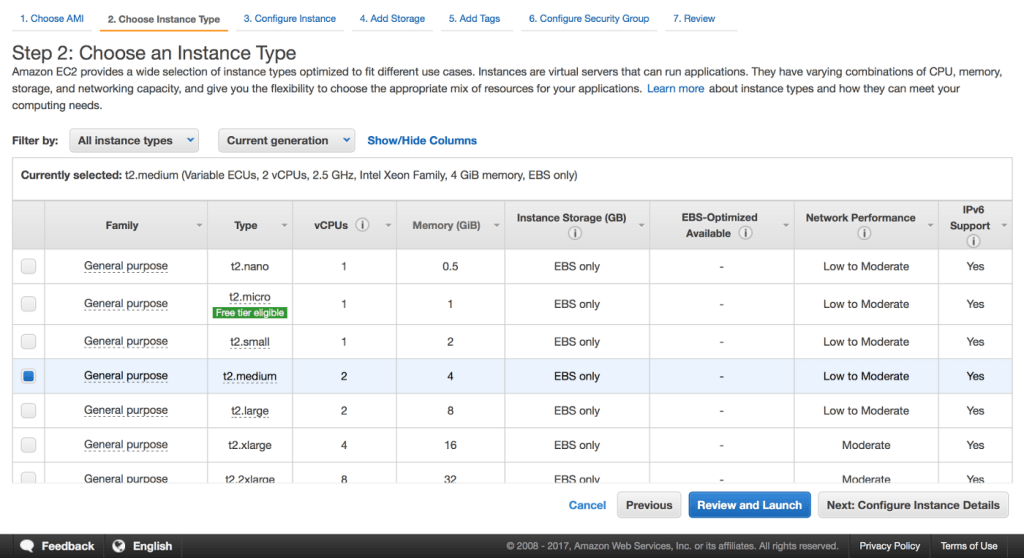Screen dimensions: 1024x558
Task: Click the t2.nano type cell
Action: pyautogui.click(x=249, y=267)
